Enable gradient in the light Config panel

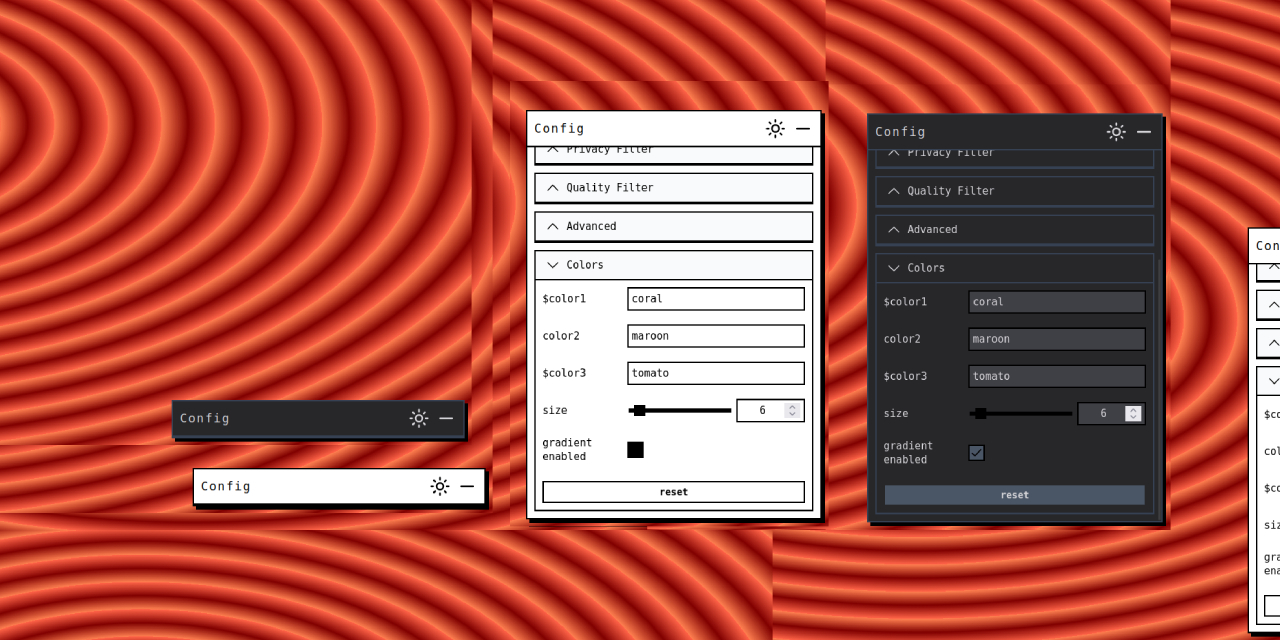point(635,449)
